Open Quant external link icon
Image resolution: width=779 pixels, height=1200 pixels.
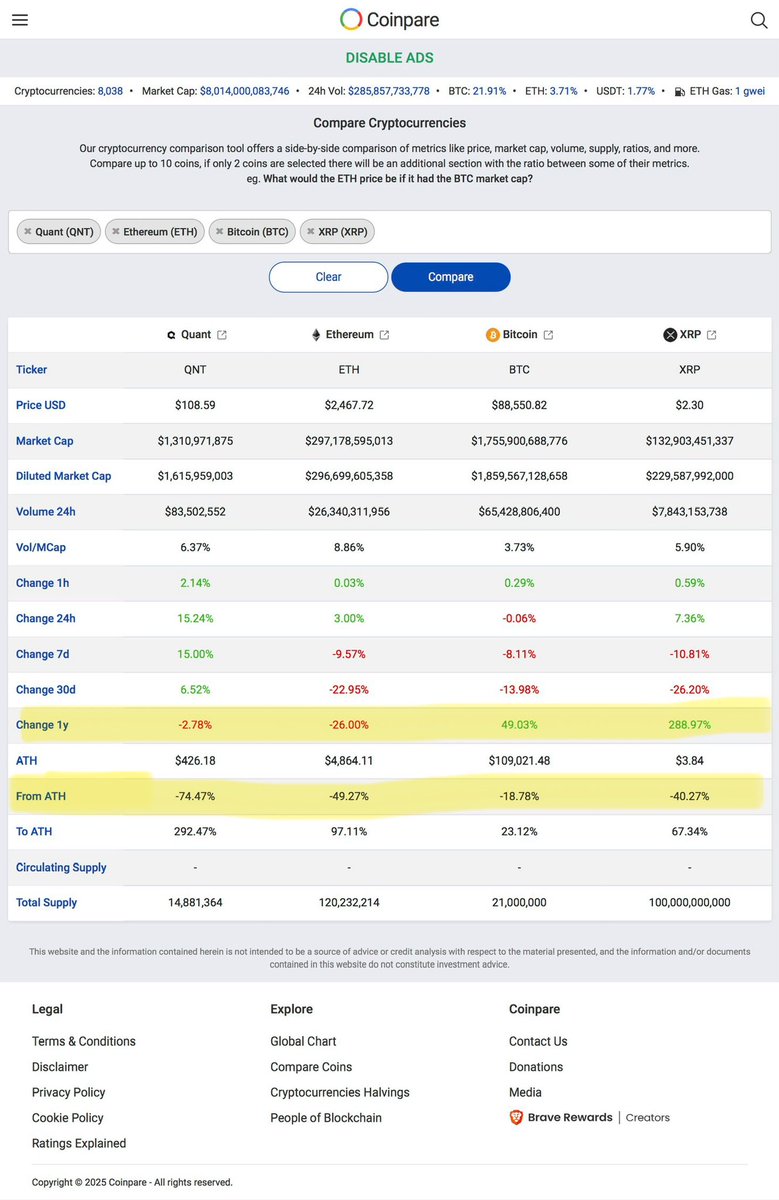click(x=222, y=335)
